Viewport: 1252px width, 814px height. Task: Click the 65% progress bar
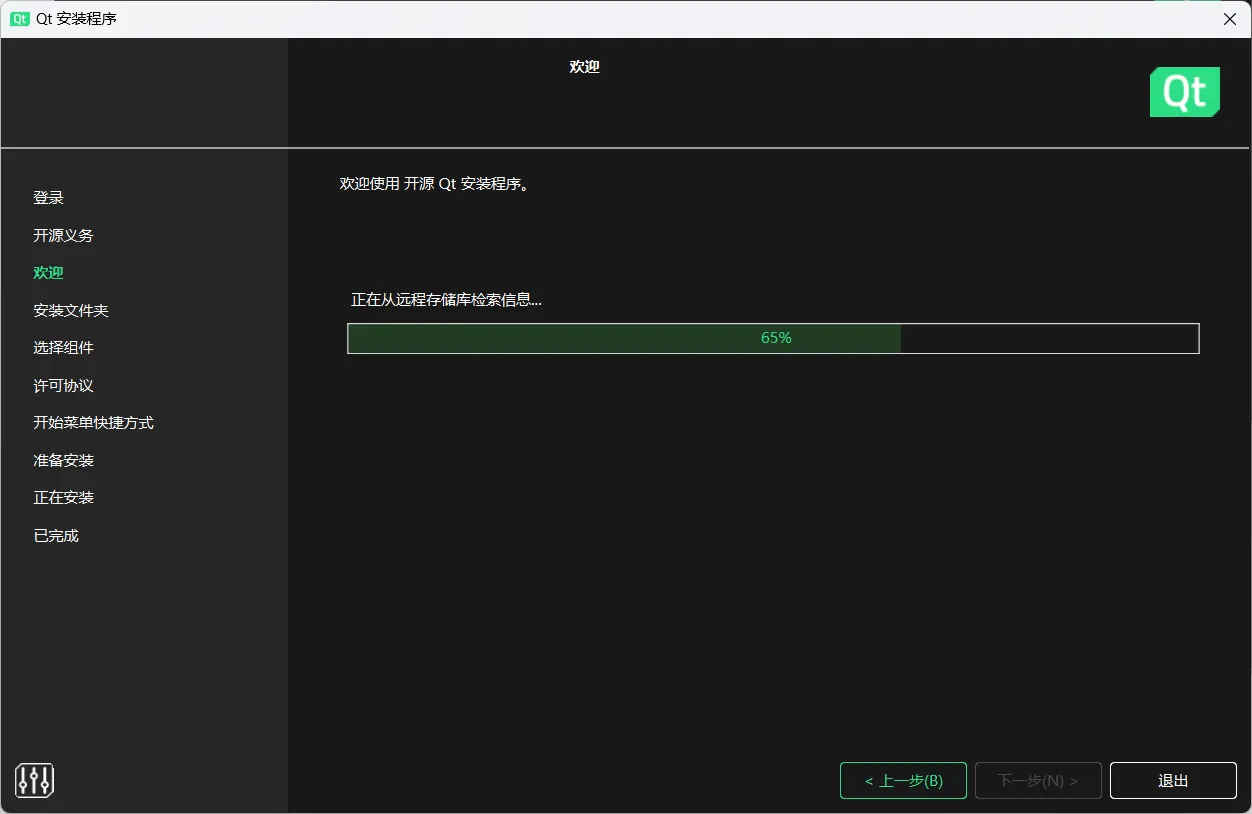(x=772, y=338)
